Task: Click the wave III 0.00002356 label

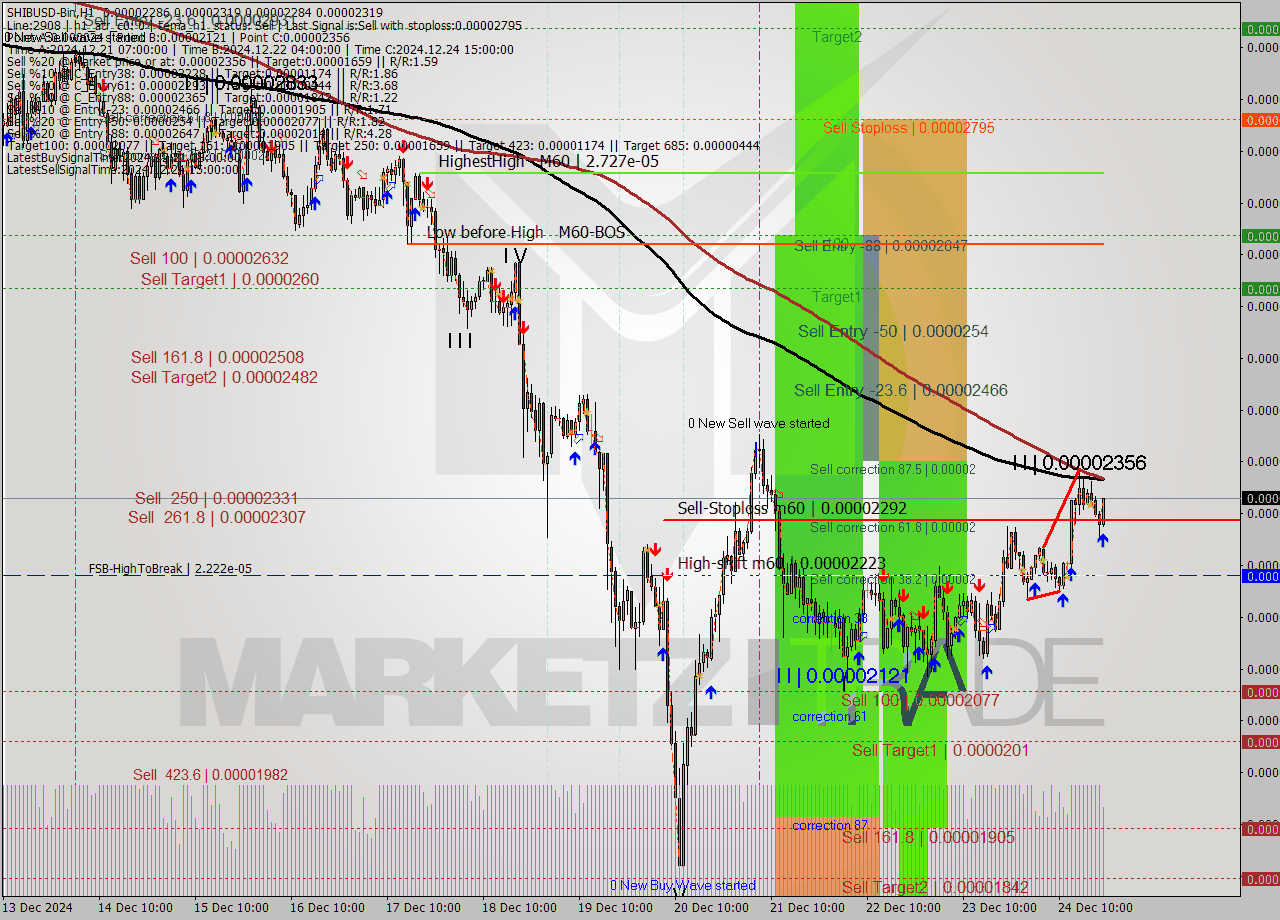Action: [x=1078, y=463]
